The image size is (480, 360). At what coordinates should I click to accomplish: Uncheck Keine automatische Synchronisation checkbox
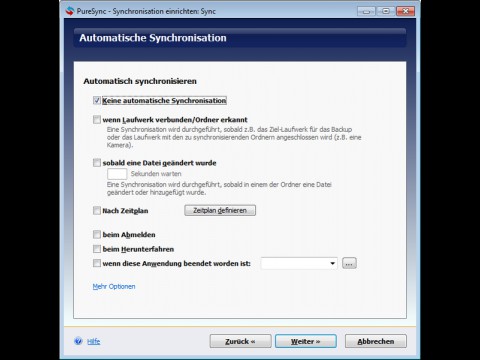pos(97,100)
